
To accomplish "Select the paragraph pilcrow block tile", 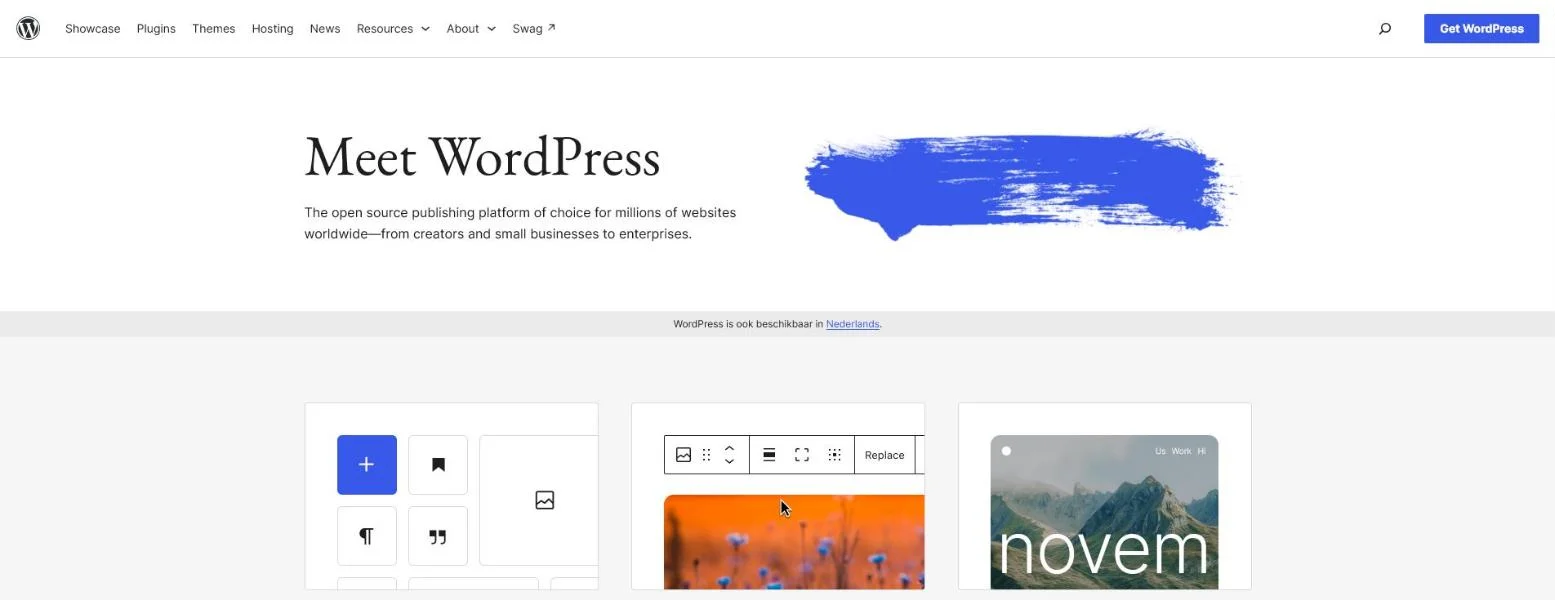I will [x=367, y=536].
